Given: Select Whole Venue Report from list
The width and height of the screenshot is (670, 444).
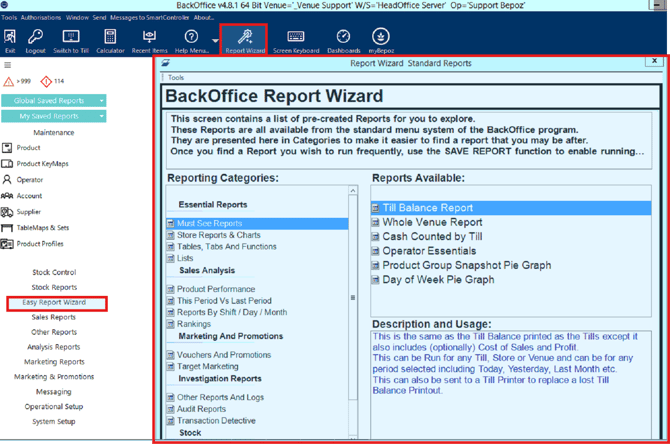Looking at the screenshot, I should point(432,223).
